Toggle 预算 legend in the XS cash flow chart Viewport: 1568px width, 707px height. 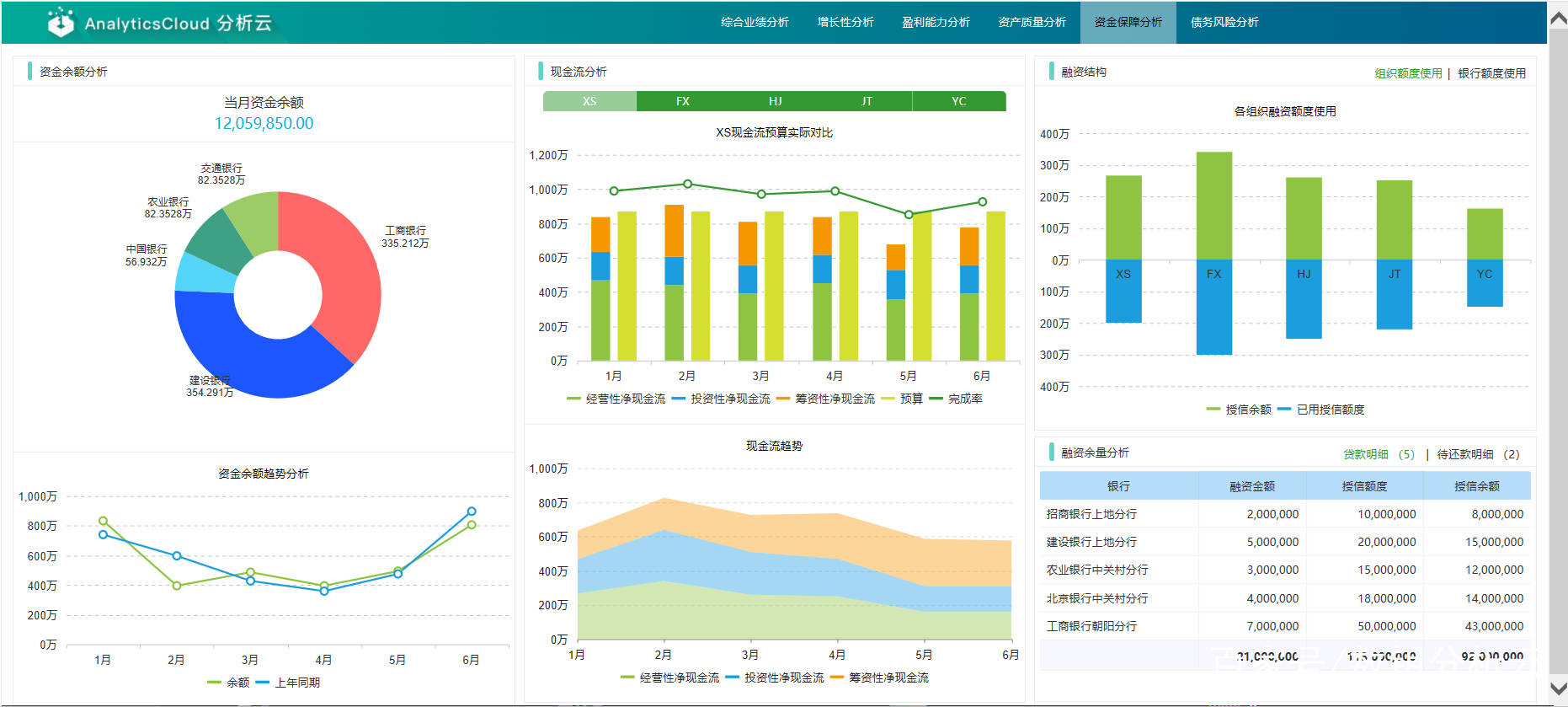click(902, 399)
